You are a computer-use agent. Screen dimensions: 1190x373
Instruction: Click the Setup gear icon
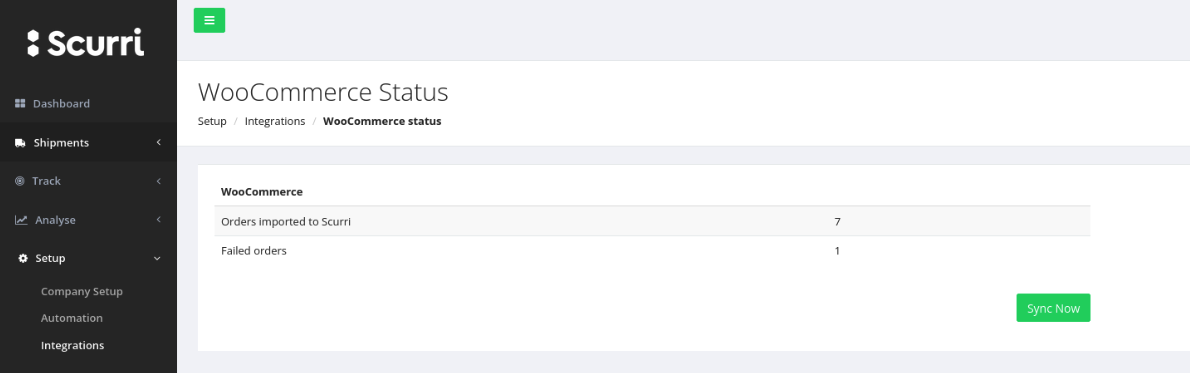(x=23, y=258)
